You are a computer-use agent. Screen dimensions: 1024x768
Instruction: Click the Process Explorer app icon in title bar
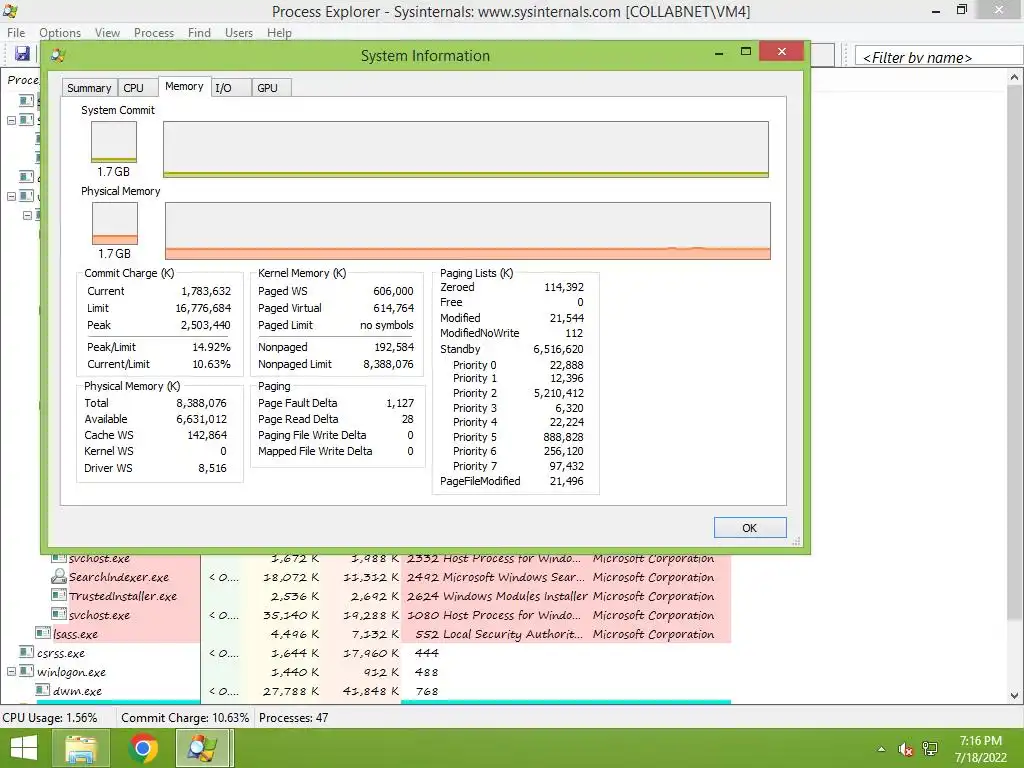[10, 11]
